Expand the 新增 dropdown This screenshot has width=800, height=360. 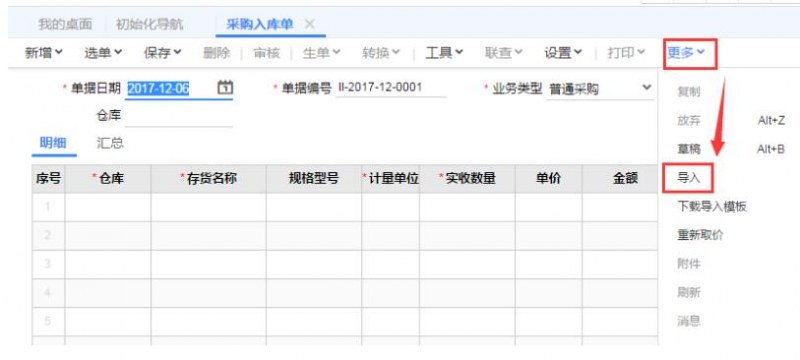coord(44,53)
